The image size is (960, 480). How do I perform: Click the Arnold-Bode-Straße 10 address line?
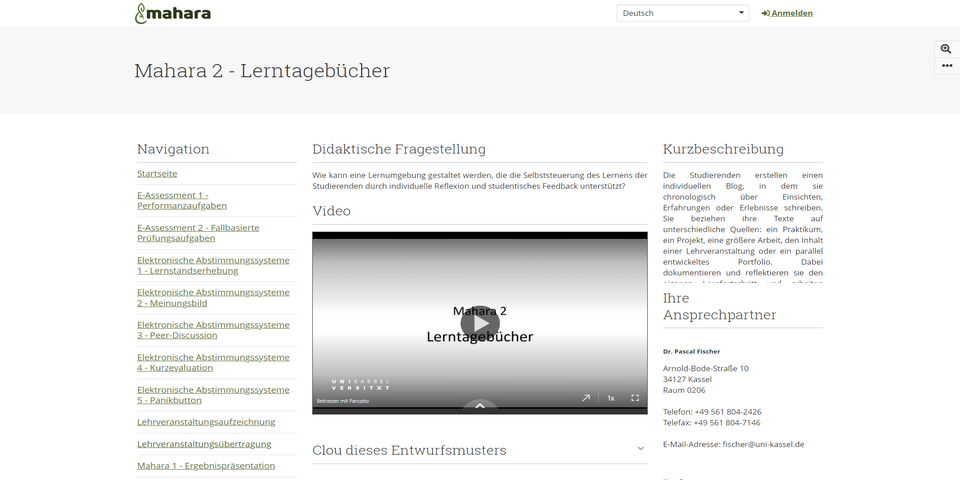point(705,369)
